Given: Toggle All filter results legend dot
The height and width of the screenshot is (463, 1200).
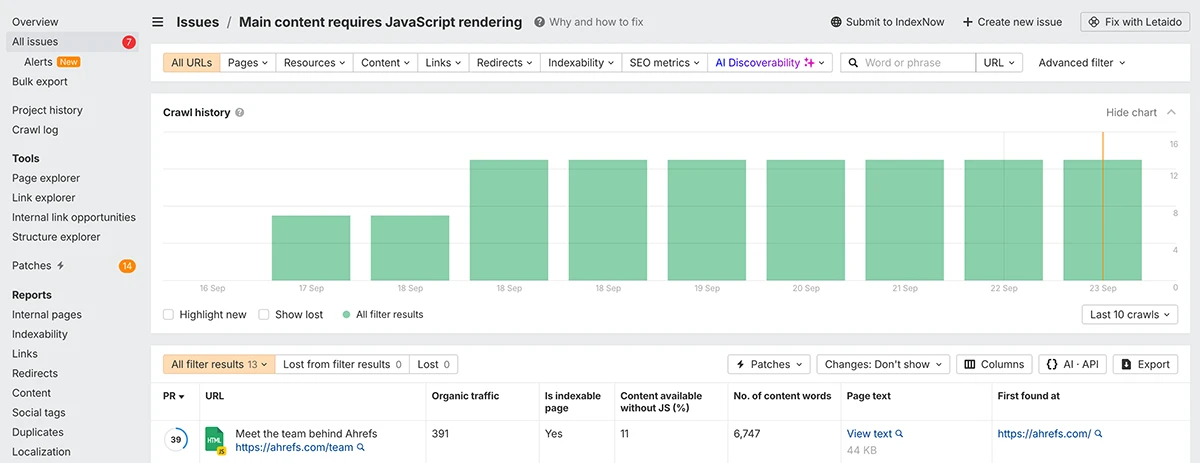Looking at the screenshot, I should (346, 314).
